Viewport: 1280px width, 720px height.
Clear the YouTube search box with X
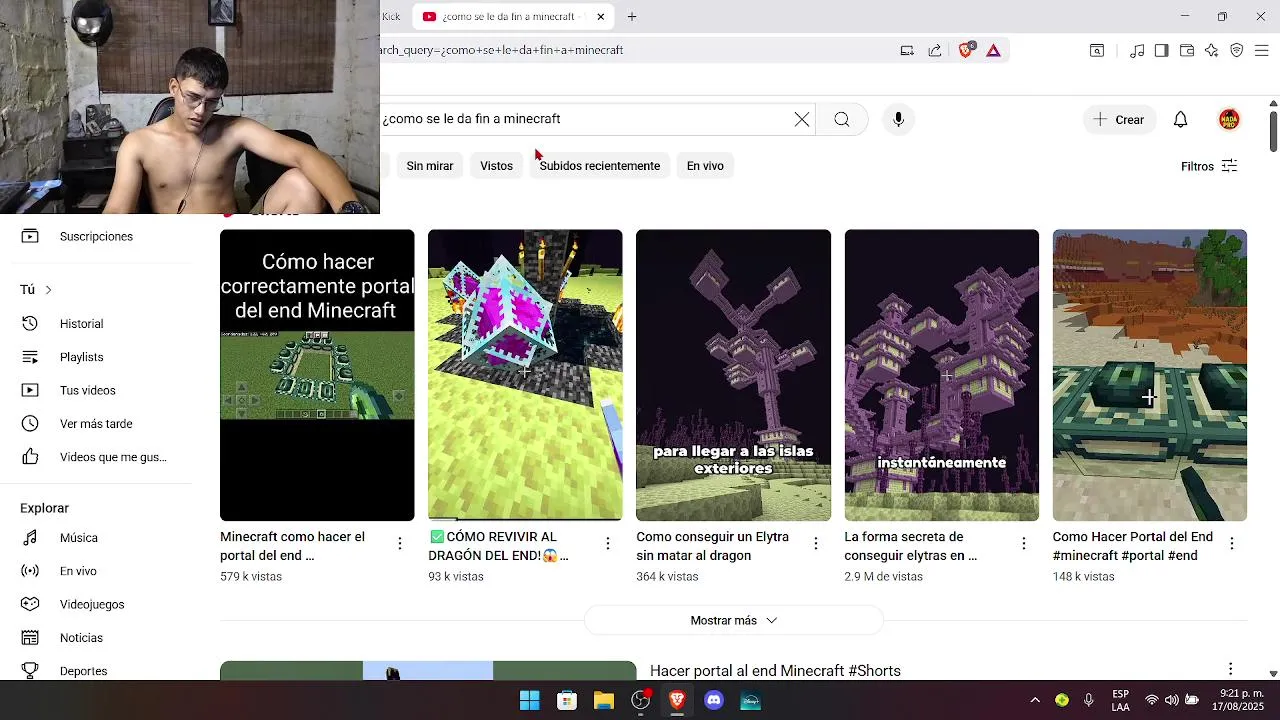point(802,119)
